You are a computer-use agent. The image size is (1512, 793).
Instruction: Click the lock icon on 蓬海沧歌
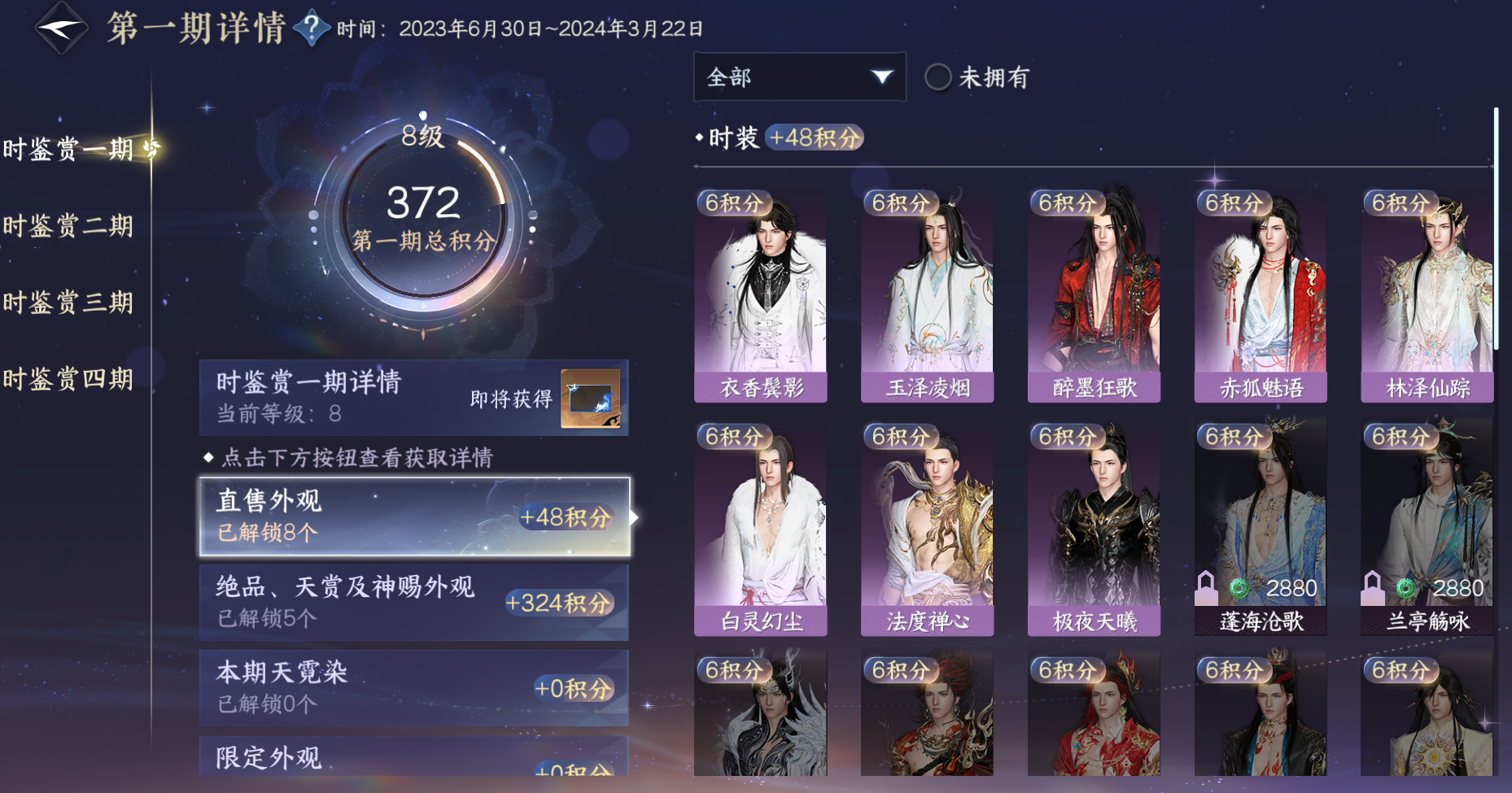point(1206,587)
